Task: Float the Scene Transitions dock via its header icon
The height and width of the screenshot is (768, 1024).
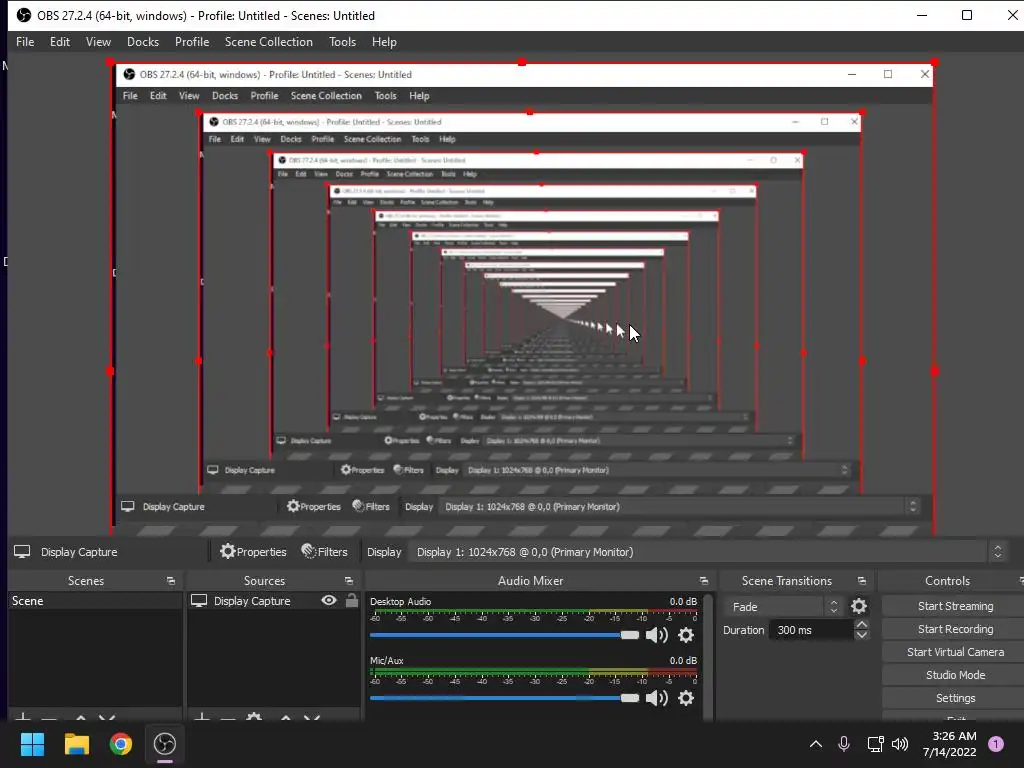Action: point(861,581)
